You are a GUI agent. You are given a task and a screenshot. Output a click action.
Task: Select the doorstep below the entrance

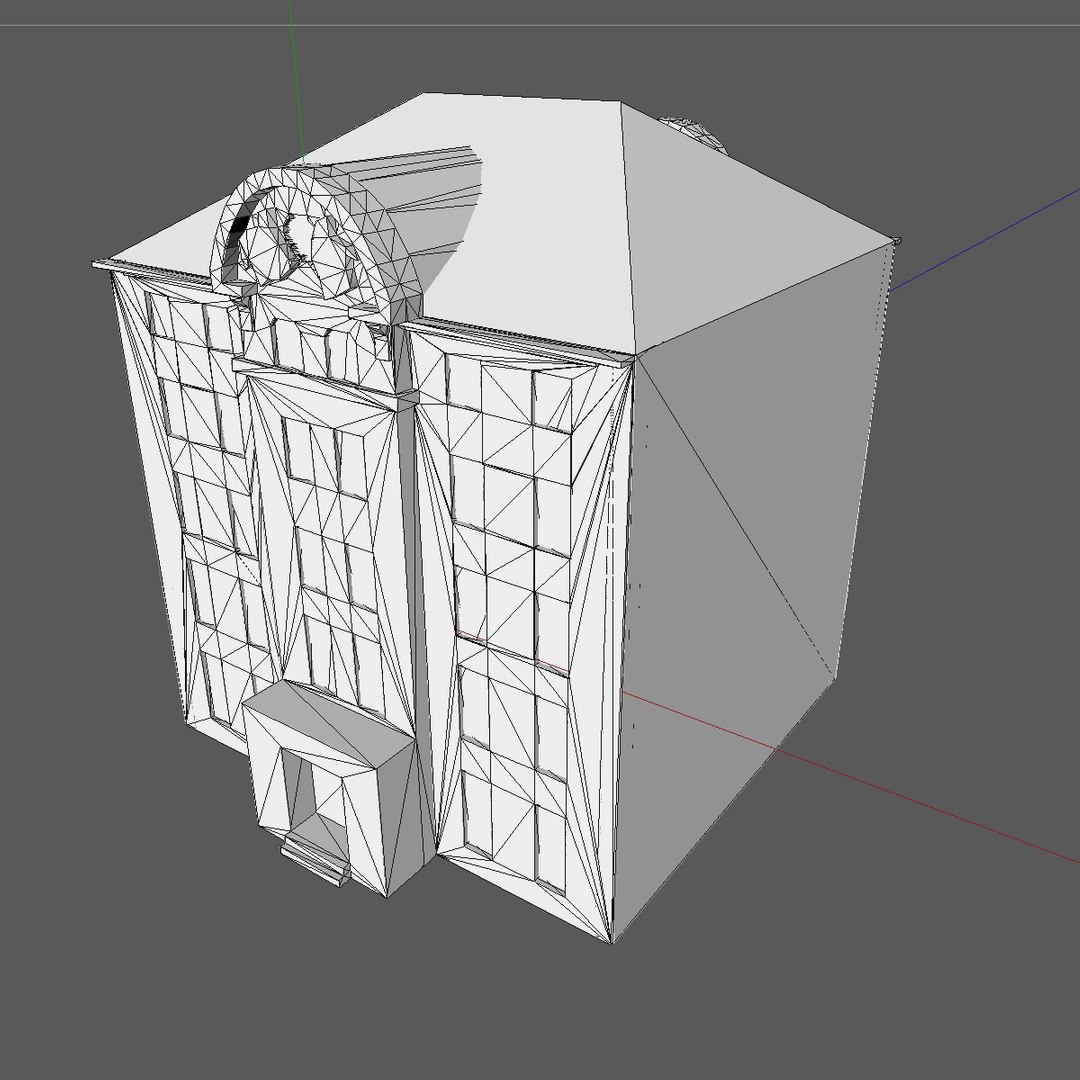click(x=317, y=860)
